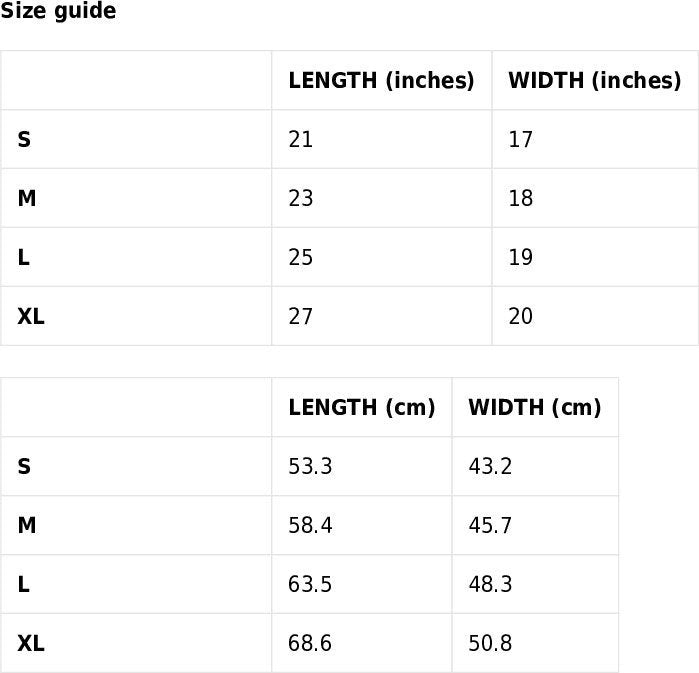The height and width of the screenshot is (673, 699).
Task: Click the XL row in cm table
Action: (x=309, y=643)
